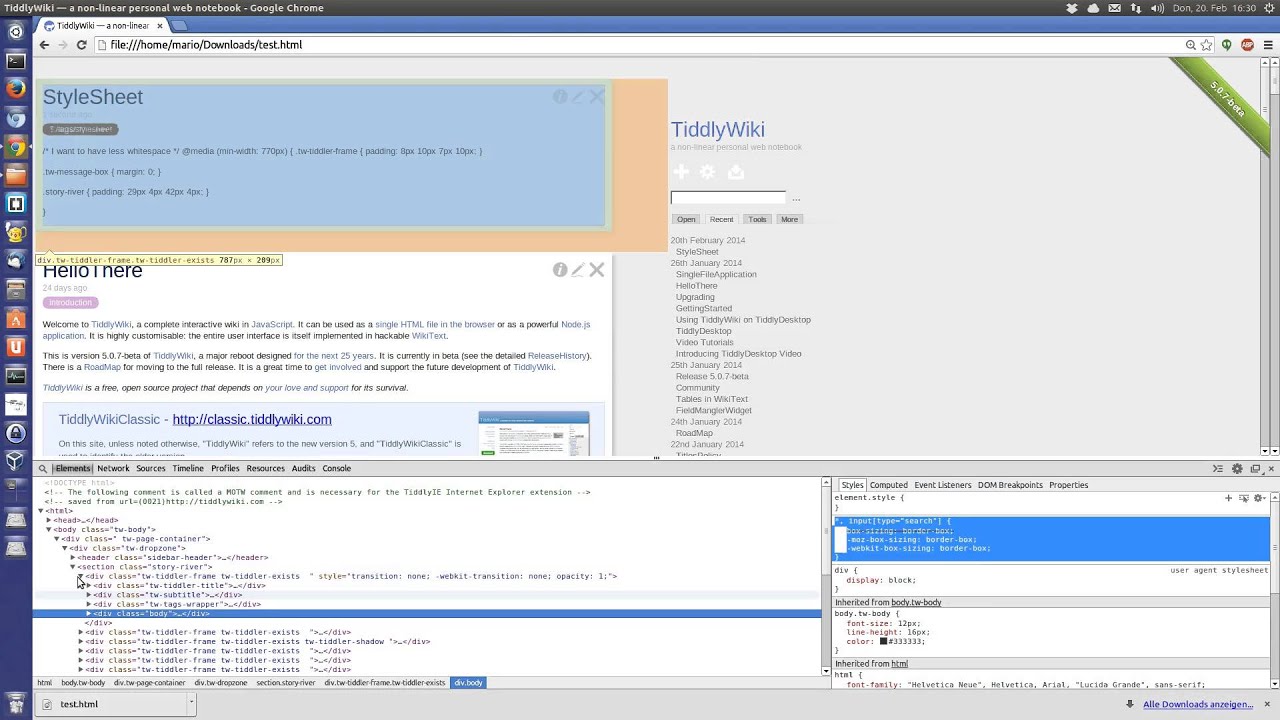Open TiddlyWiki control panel gear icon
The width and height of the screenshot is (1280, 720).
(x=708, y=172)
